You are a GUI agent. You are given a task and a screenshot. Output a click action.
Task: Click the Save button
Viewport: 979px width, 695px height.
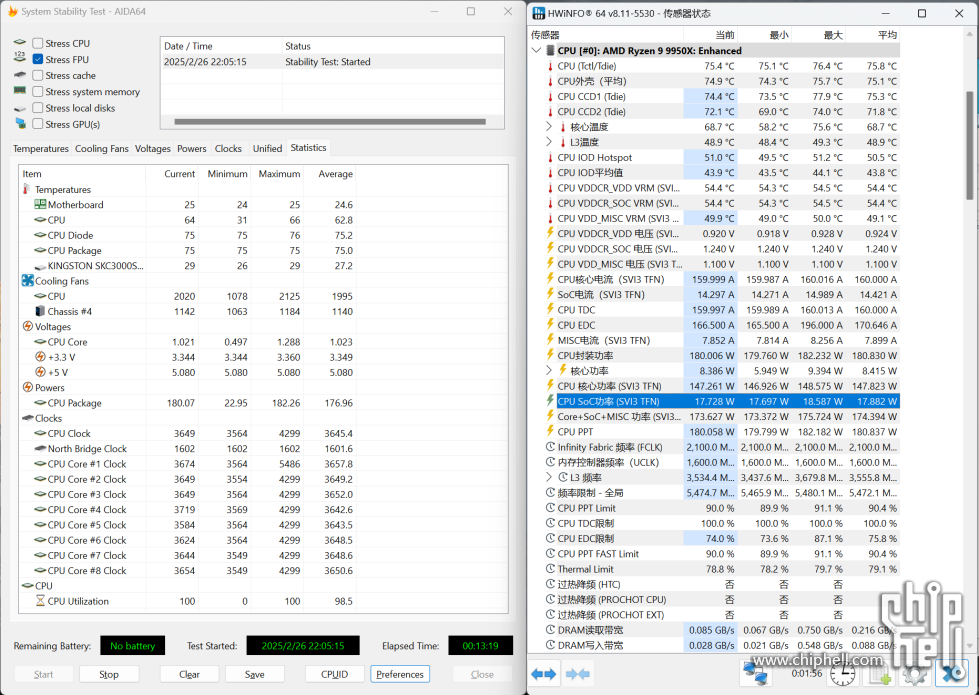(x=255, y=674)
